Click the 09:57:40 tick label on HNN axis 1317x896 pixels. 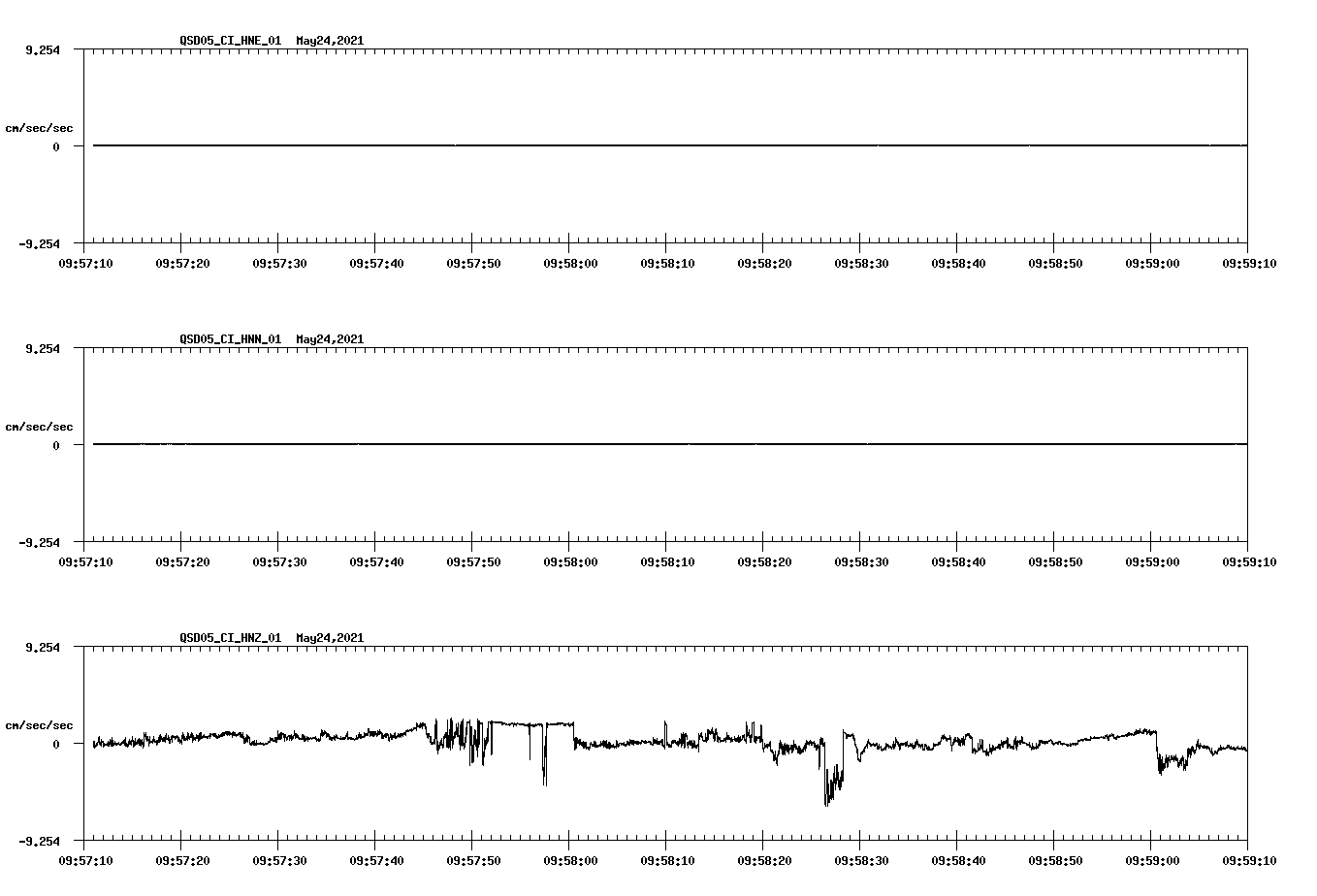click(374, 560)
